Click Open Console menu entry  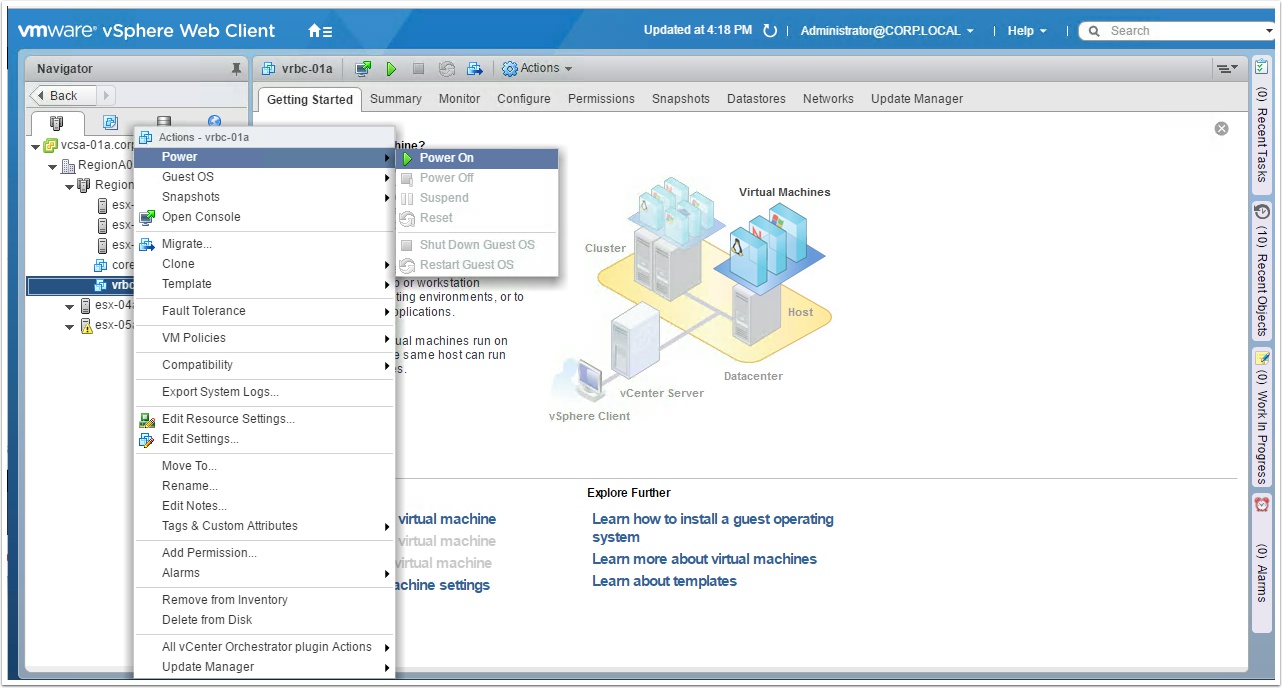click(264, 217)
